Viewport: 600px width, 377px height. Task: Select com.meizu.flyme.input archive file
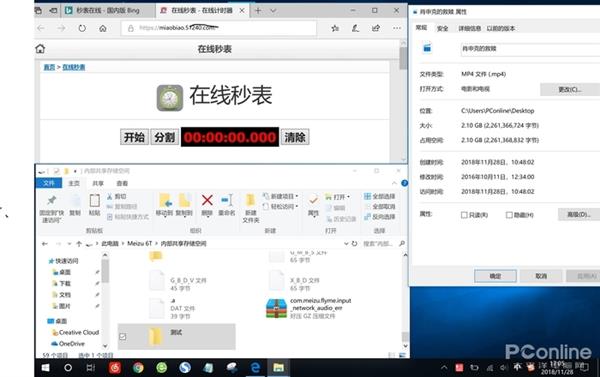pos(309,308)
